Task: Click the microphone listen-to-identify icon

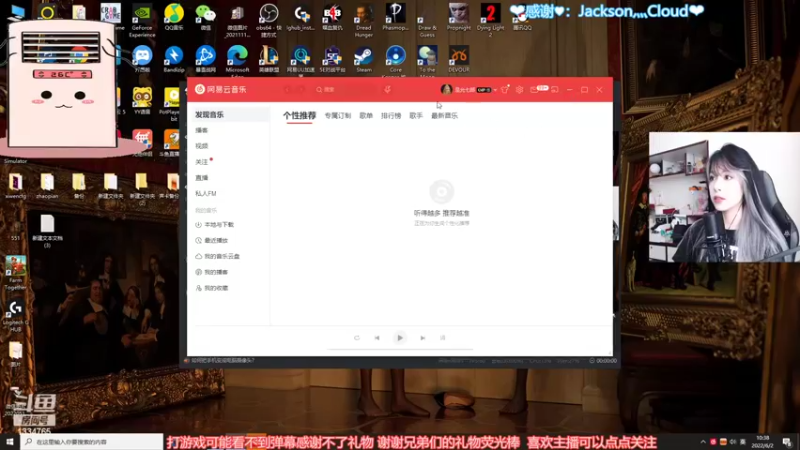Action: 388,89
